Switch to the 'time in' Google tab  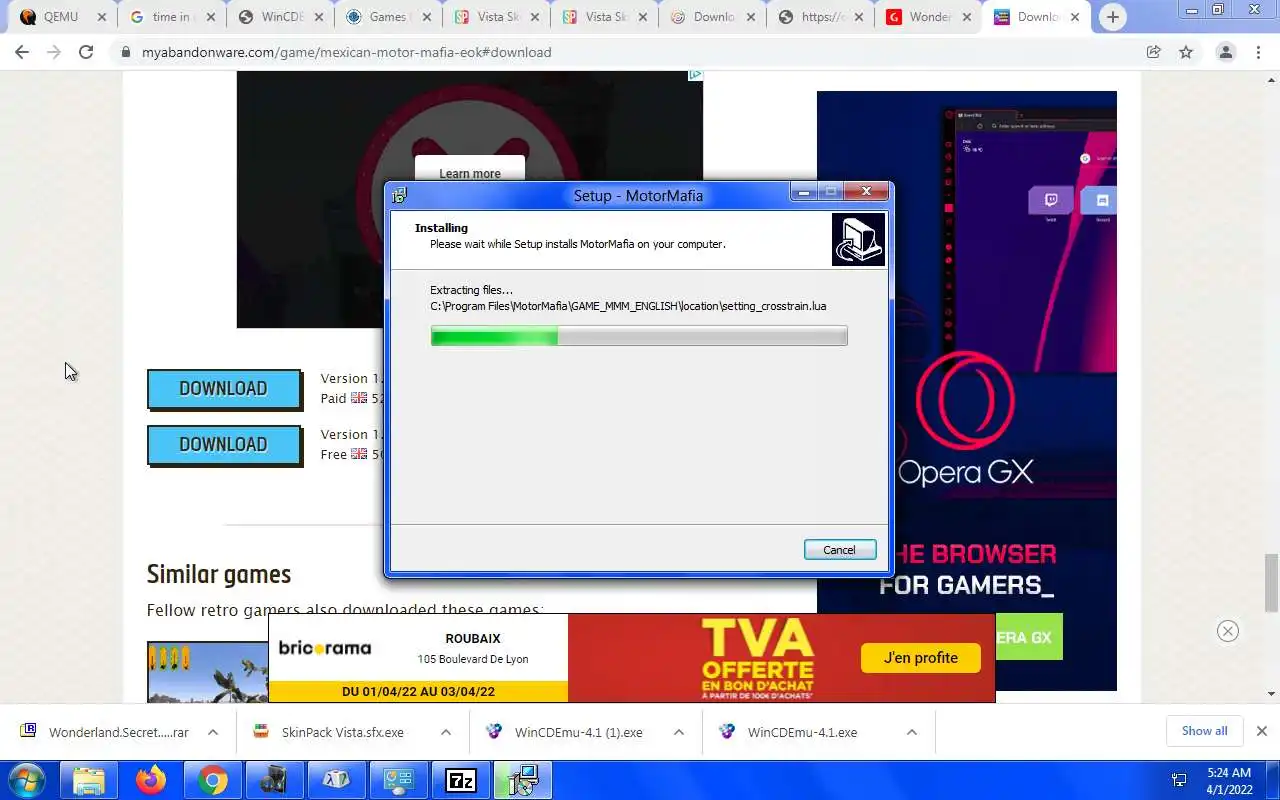tap(171, 17)
